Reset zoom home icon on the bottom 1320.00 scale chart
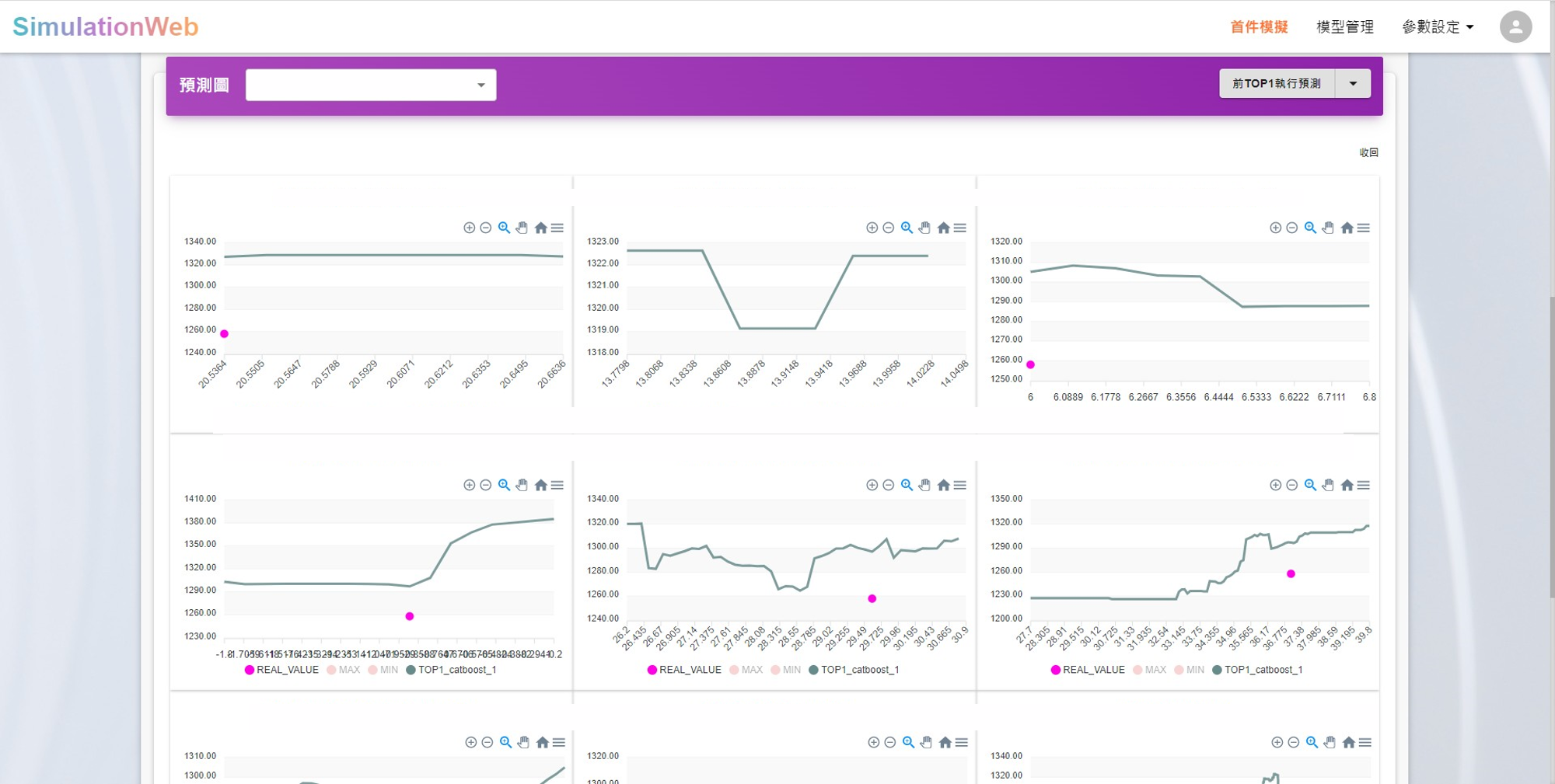The height and width of the screenshot is (784, 1555). pyautogui.click(x=945, y=742)
